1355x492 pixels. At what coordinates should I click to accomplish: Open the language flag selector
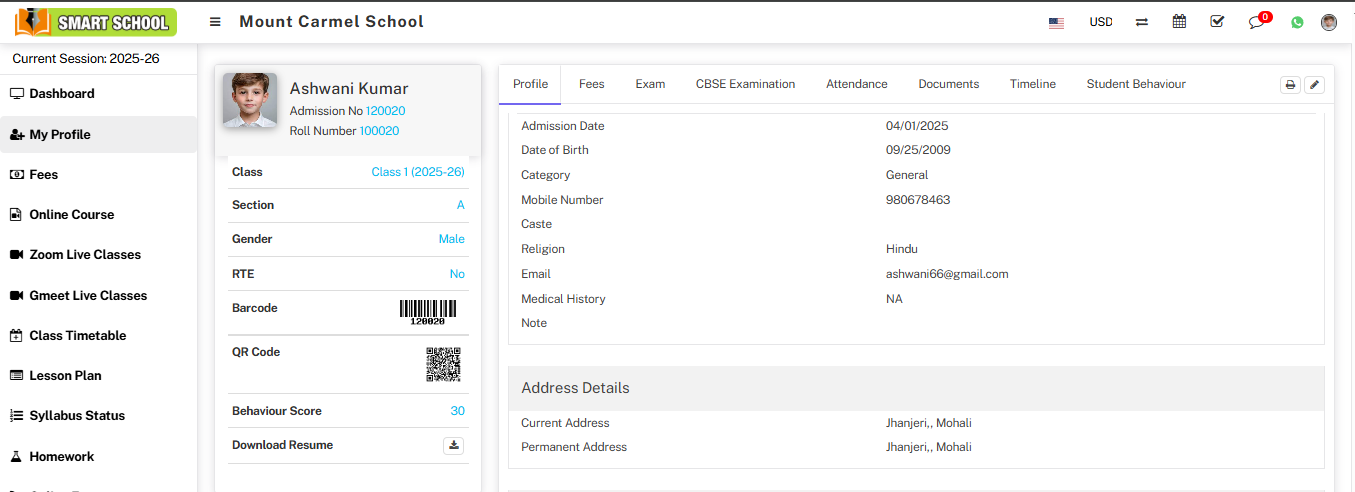1056,22
